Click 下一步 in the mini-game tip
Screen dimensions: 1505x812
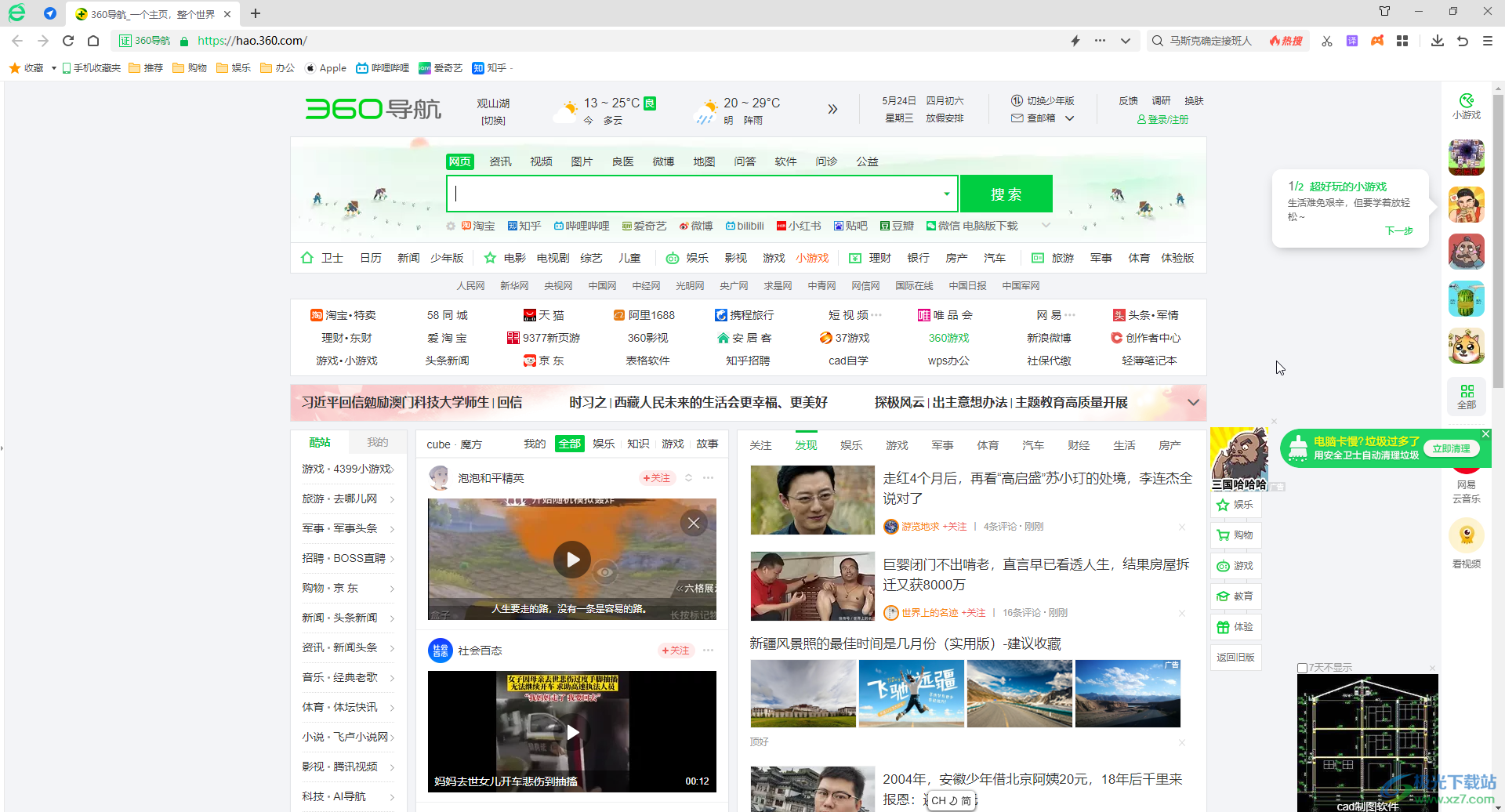coord(1398,230)
